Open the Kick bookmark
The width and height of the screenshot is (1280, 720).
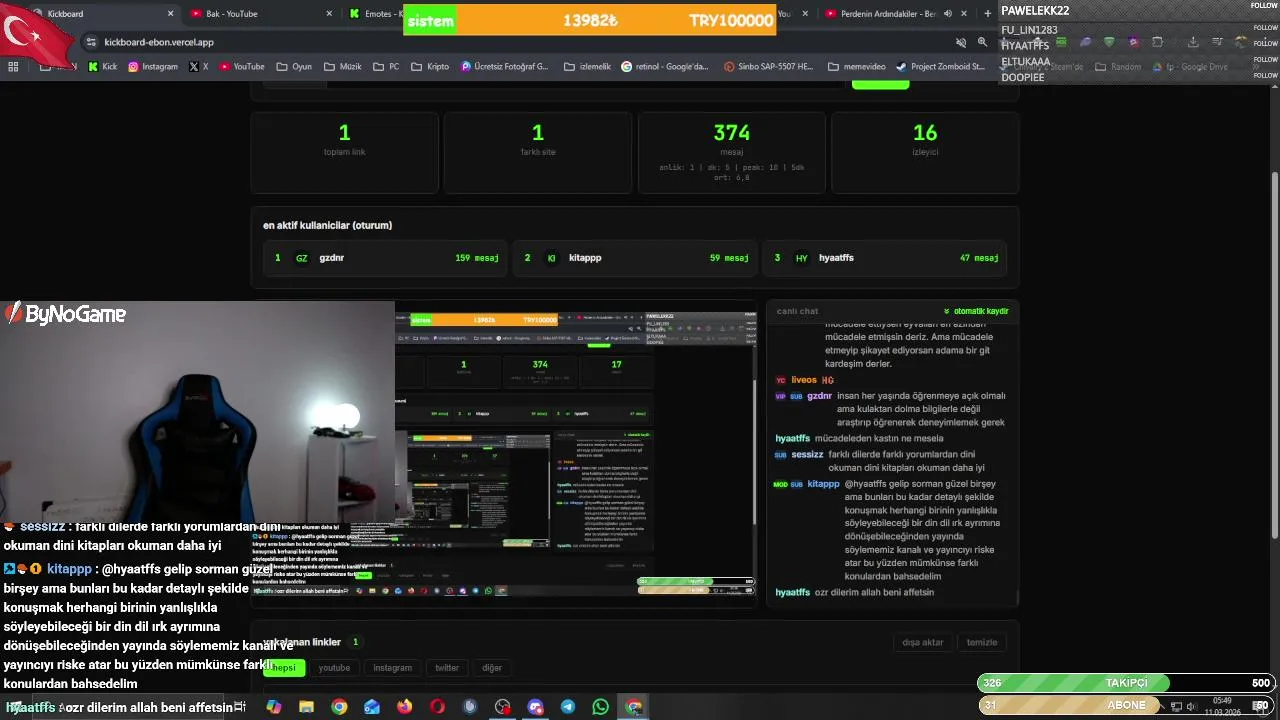[103, 67]
